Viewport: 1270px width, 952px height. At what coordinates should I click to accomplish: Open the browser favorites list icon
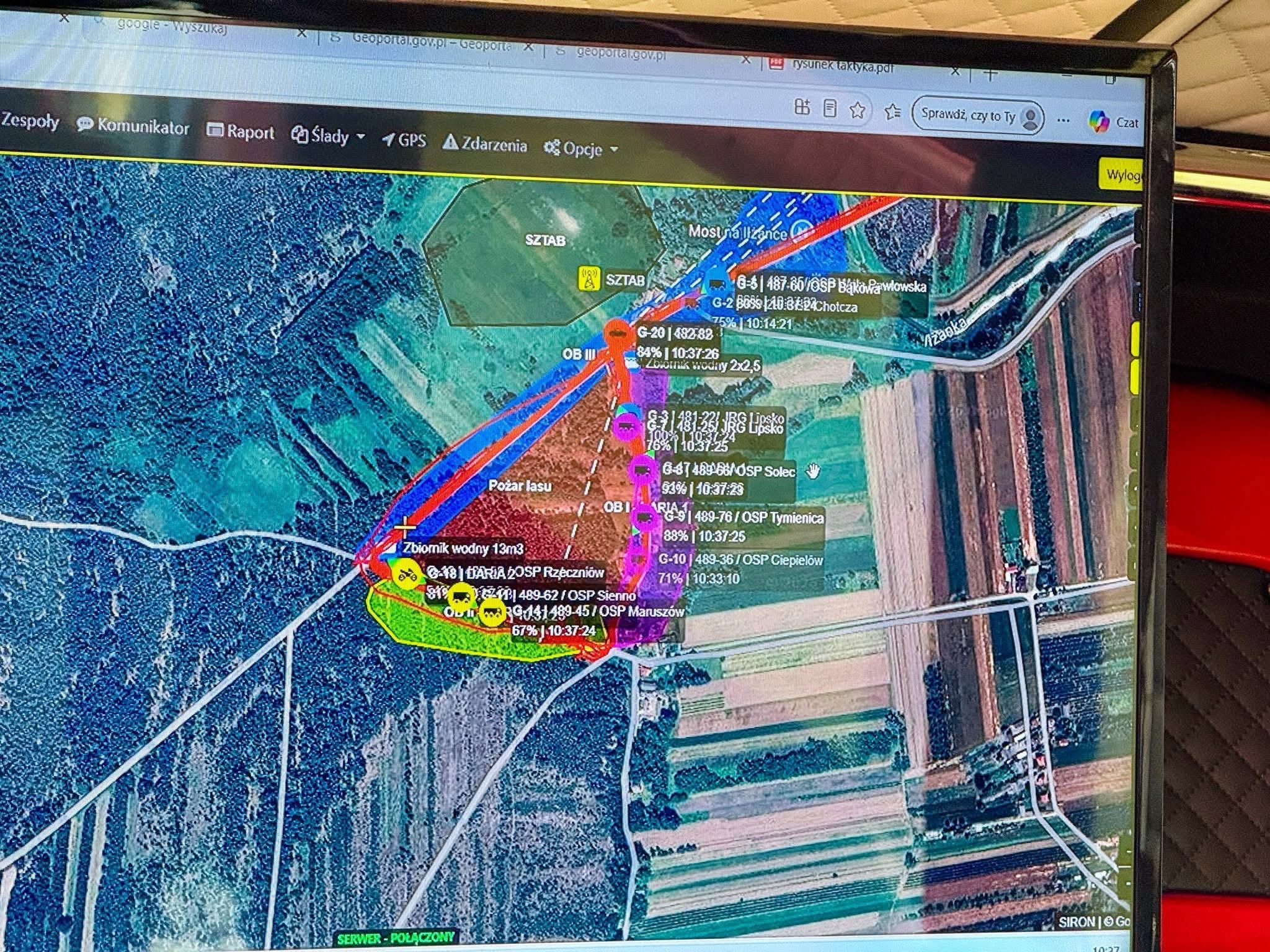[x=892, y=112]
